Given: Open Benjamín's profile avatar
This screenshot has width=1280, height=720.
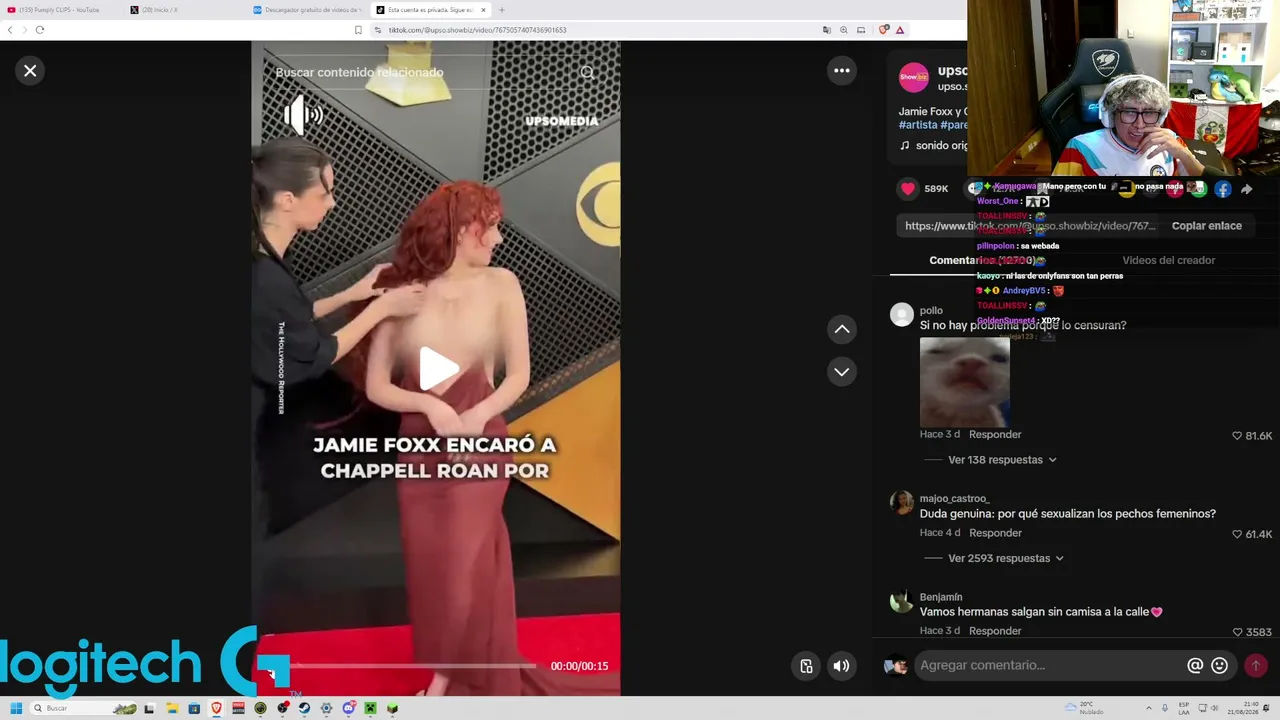Looking at the screenshot, I should tap(902, 601).
